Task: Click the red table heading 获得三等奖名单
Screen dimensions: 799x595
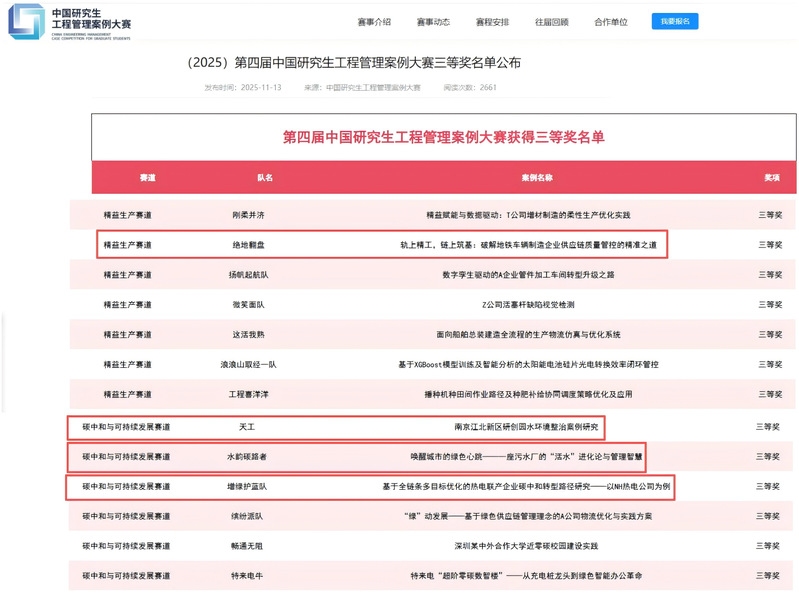Action: [444, 137]
